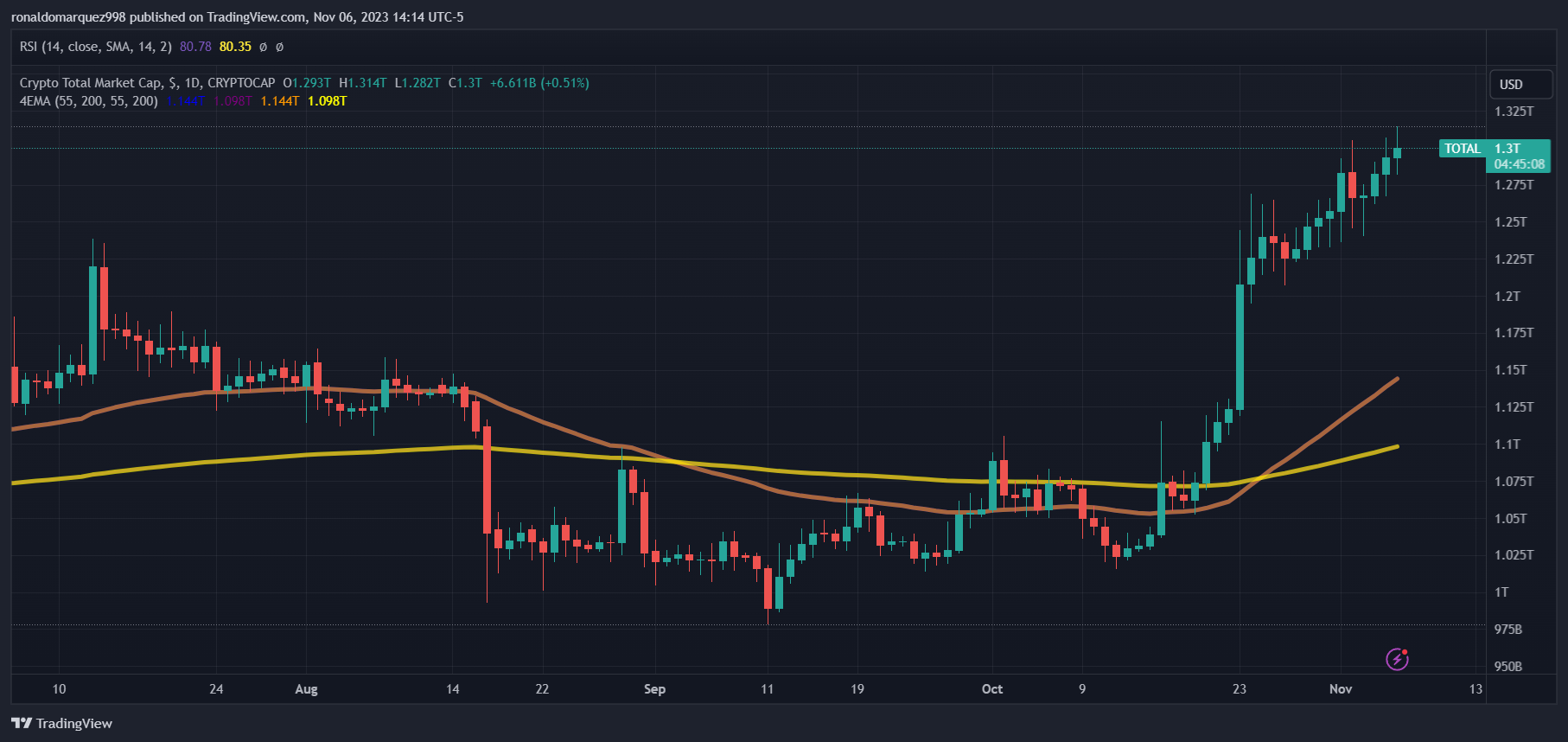Screen dimensions: 1568x742
Task: Click the +6.611B (+0.51%) change value
Action: click(x=539, y=83)
